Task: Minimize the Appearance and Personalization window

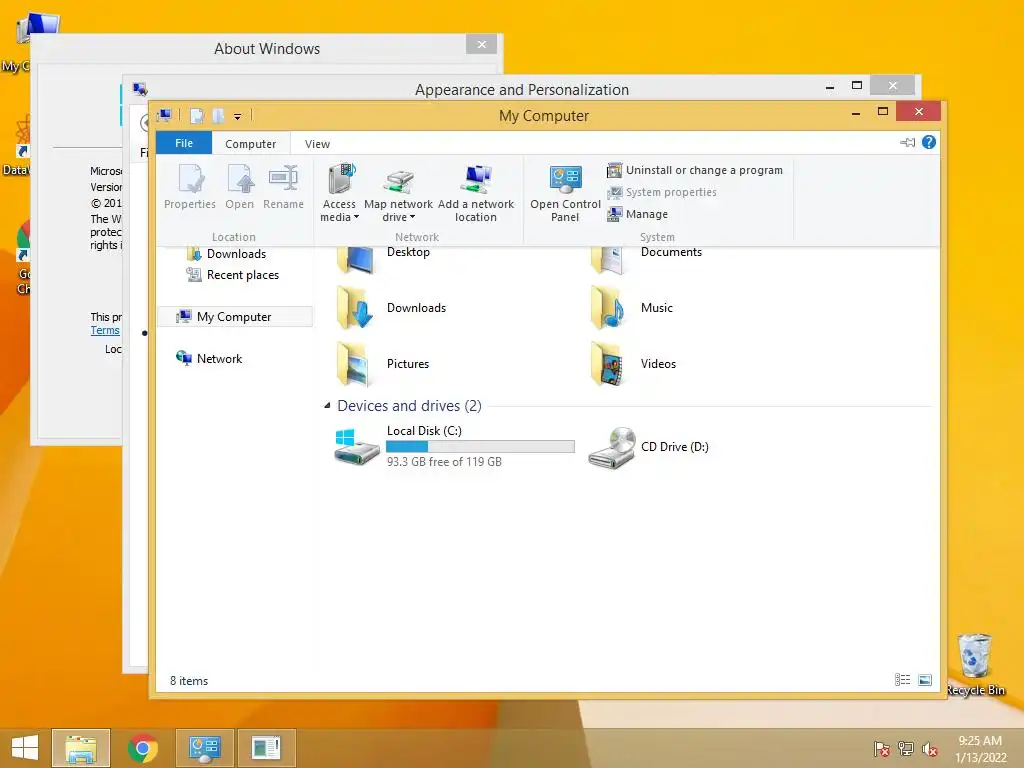Action: coord(830,86)
